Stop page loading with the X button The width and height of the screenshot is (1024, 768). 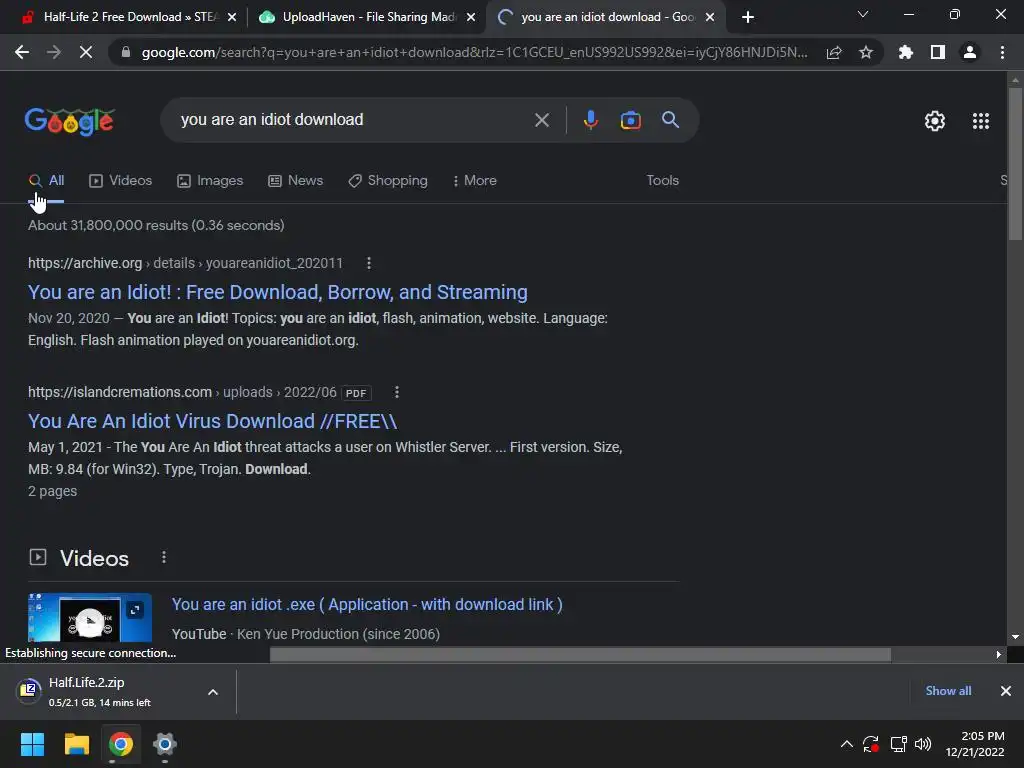click(86, 52)
